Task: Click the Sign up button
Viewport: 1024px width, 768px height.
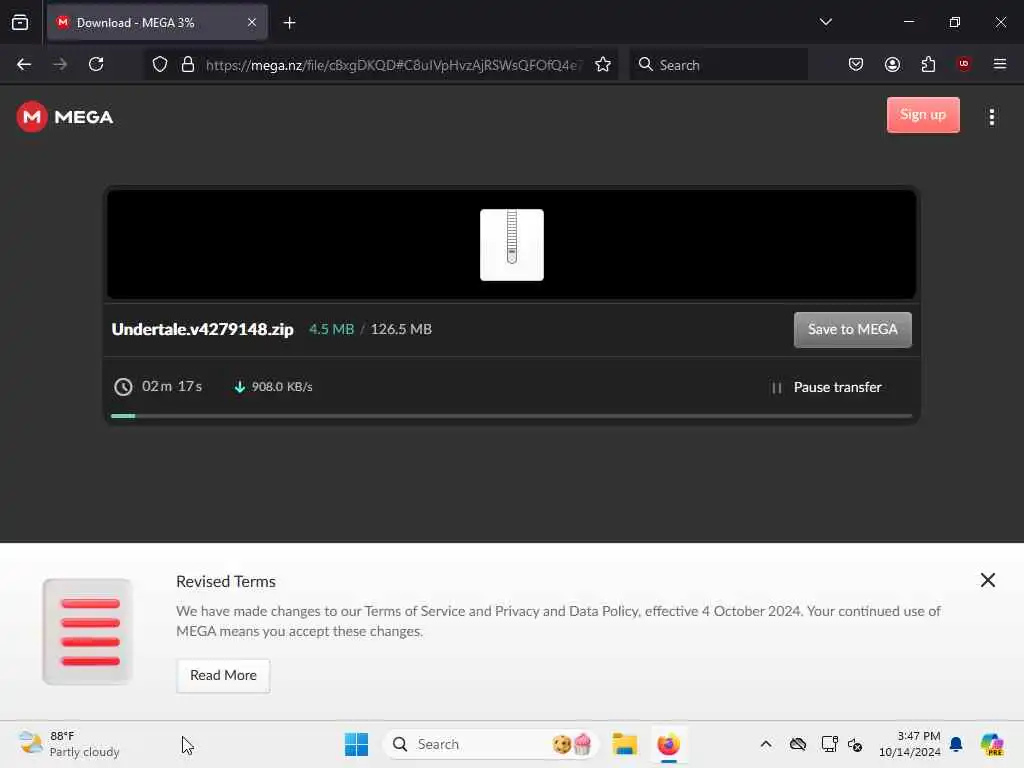Action: pyautogui.click(x=923, y=115)
